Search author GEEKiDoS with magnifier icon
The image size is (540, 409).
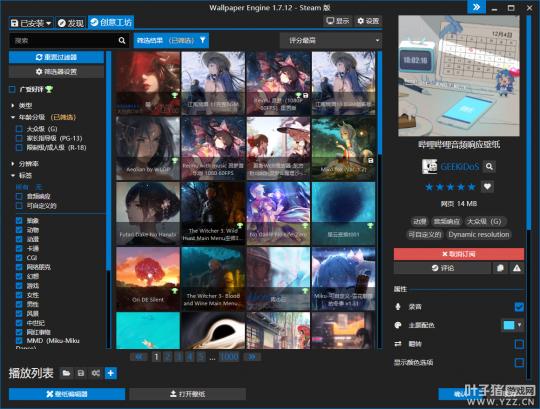coord(489,167)
